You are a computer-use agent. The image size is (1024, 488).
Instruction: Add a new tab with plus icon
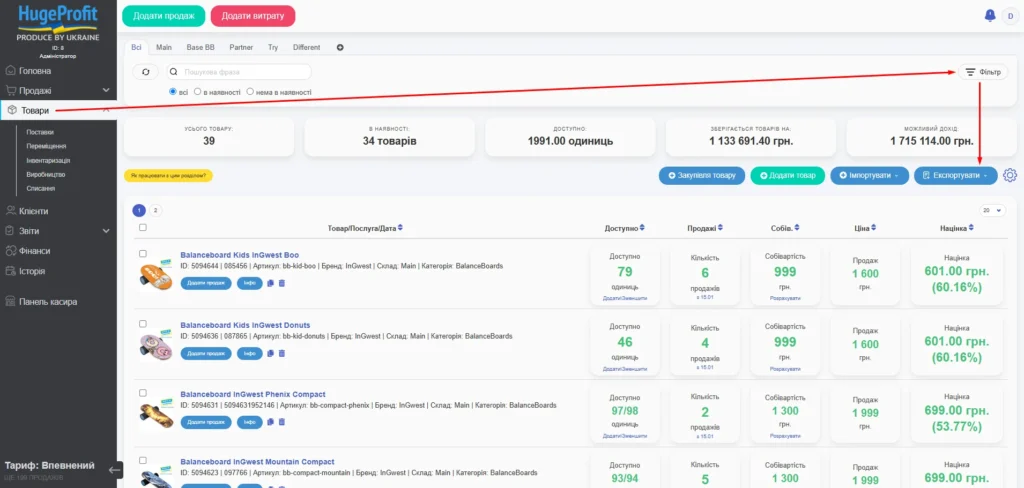(340, 47)
